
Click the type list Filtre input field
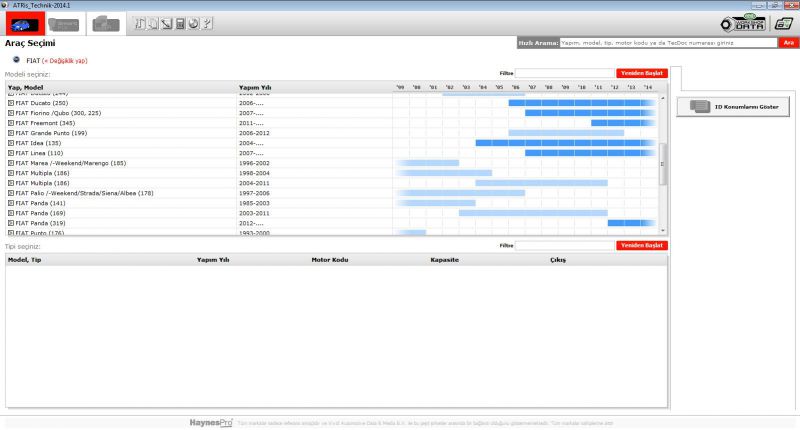pyautogui.click(x=565, y=245)
